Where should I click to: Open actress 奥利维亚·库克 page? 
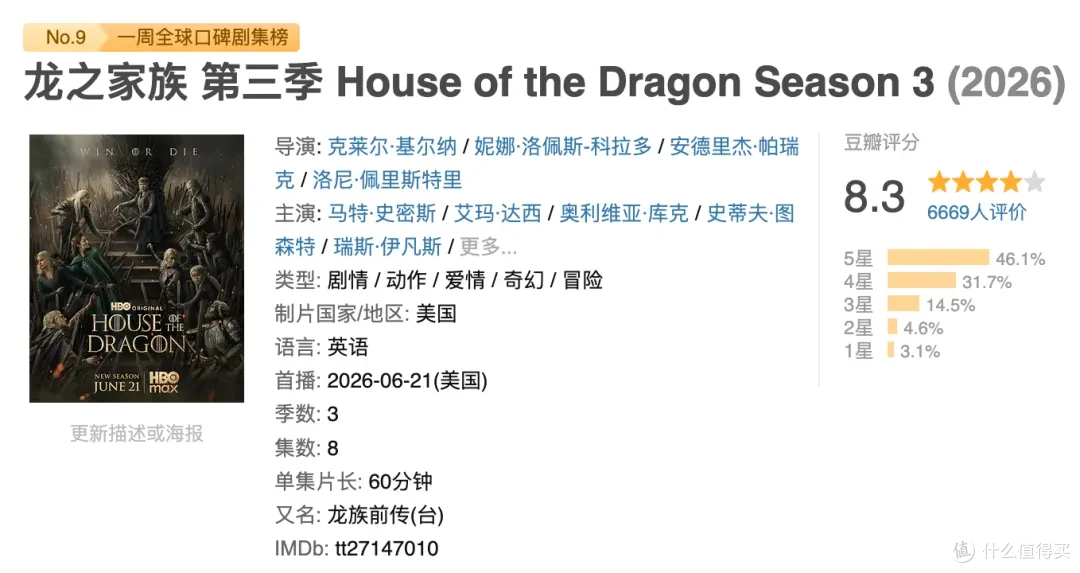tap(624, 213)
